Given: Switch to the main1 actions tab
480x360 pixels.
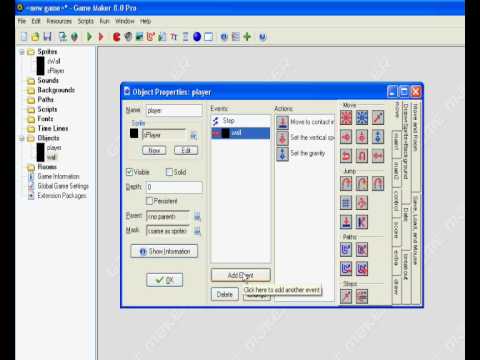Looking at the screenshot, I should click(x=396, y=143).
